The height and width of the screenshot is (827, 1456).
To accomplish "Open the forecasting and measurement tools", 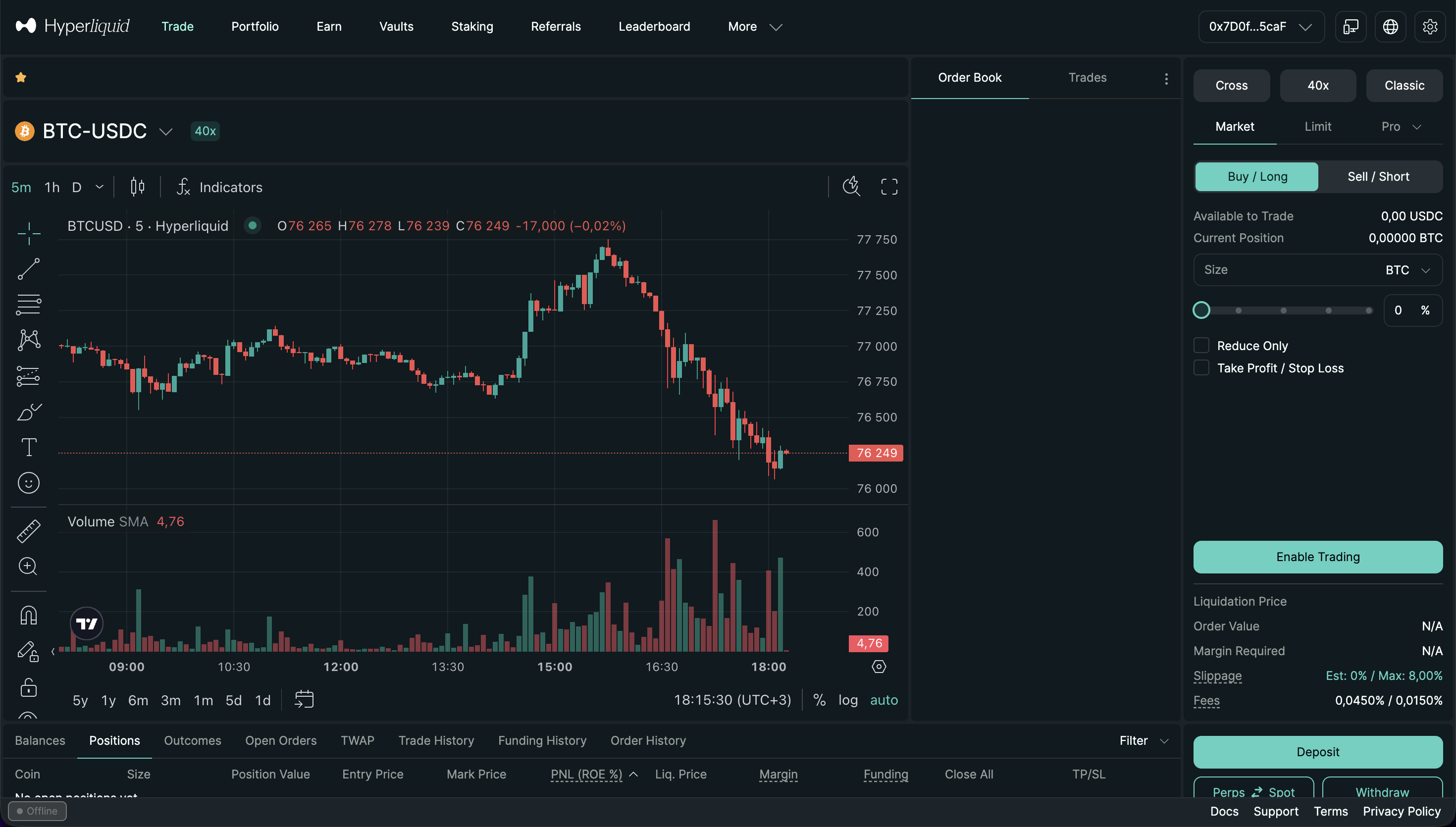I will pyautogui.click(x=28, y=376).
